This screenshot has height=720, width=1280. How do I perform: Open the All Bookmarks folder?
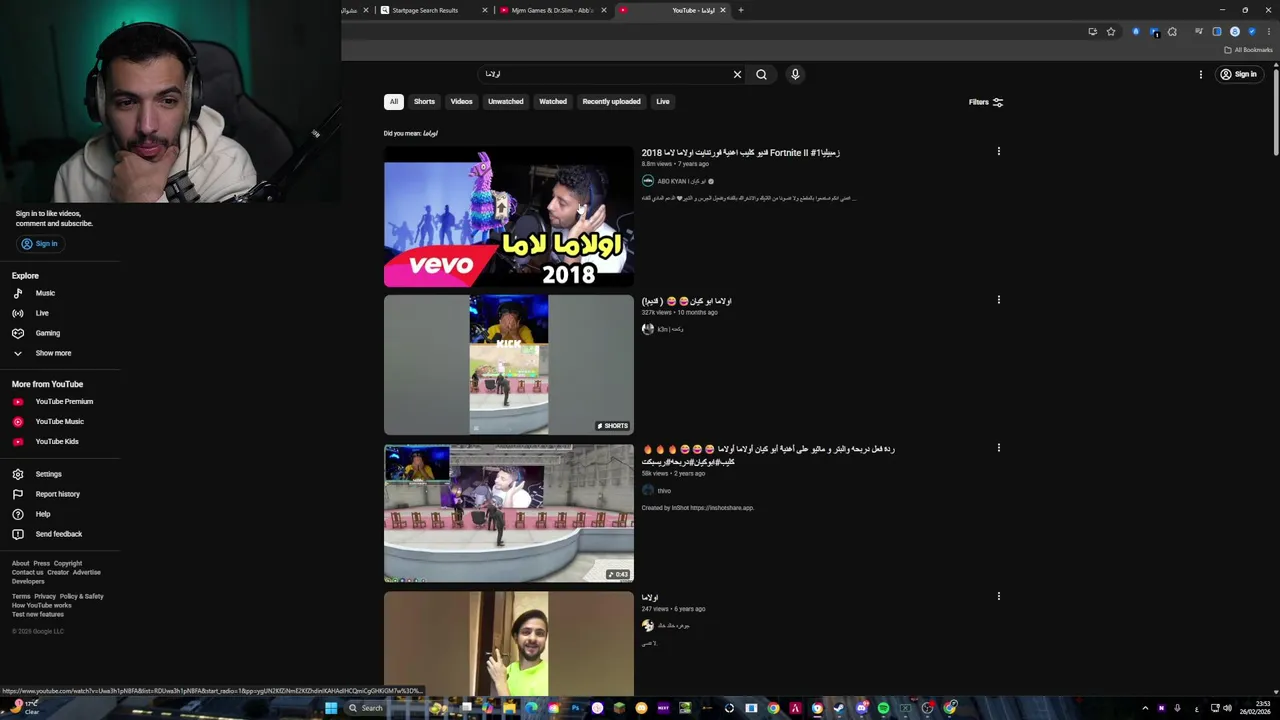[x=1248, y=50]
